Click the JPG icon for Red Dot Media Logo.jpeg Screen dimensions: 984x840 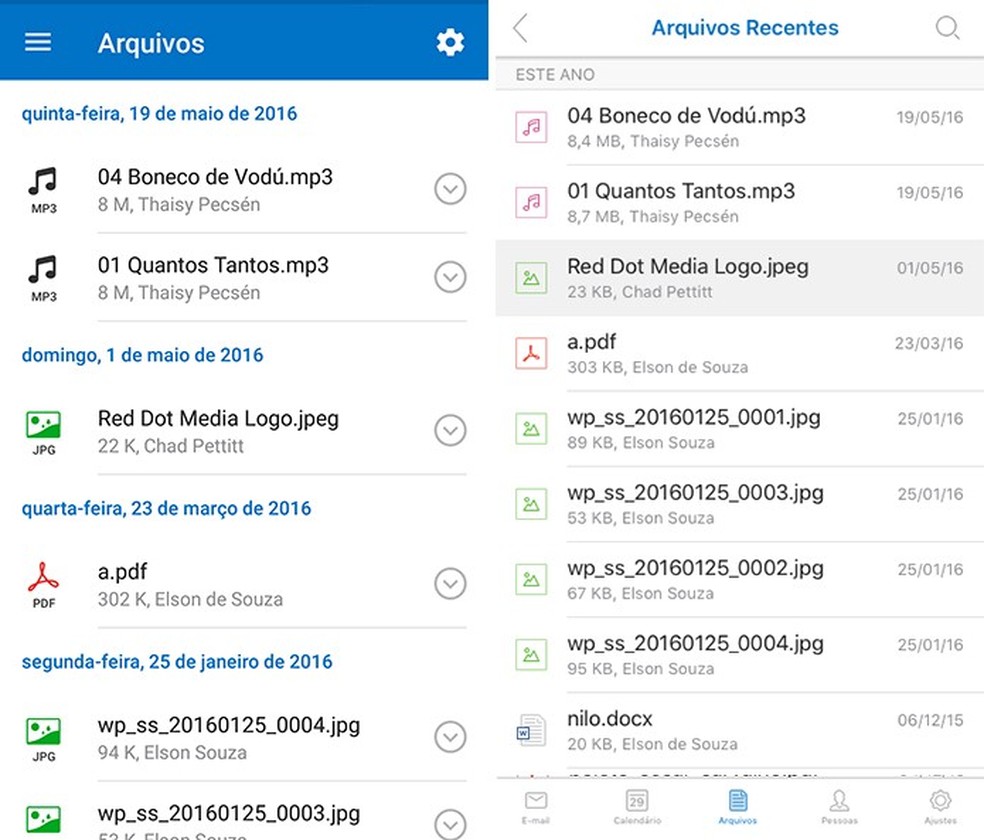point(42,430)
